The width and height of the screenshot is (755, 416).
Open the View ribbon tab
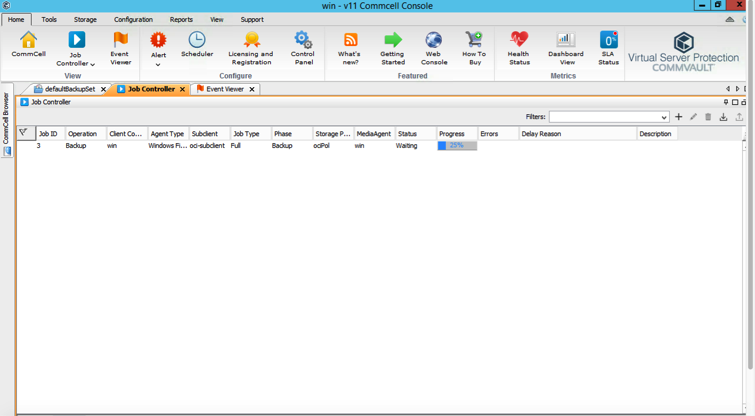pyautogui.click(x=217, y=20)
